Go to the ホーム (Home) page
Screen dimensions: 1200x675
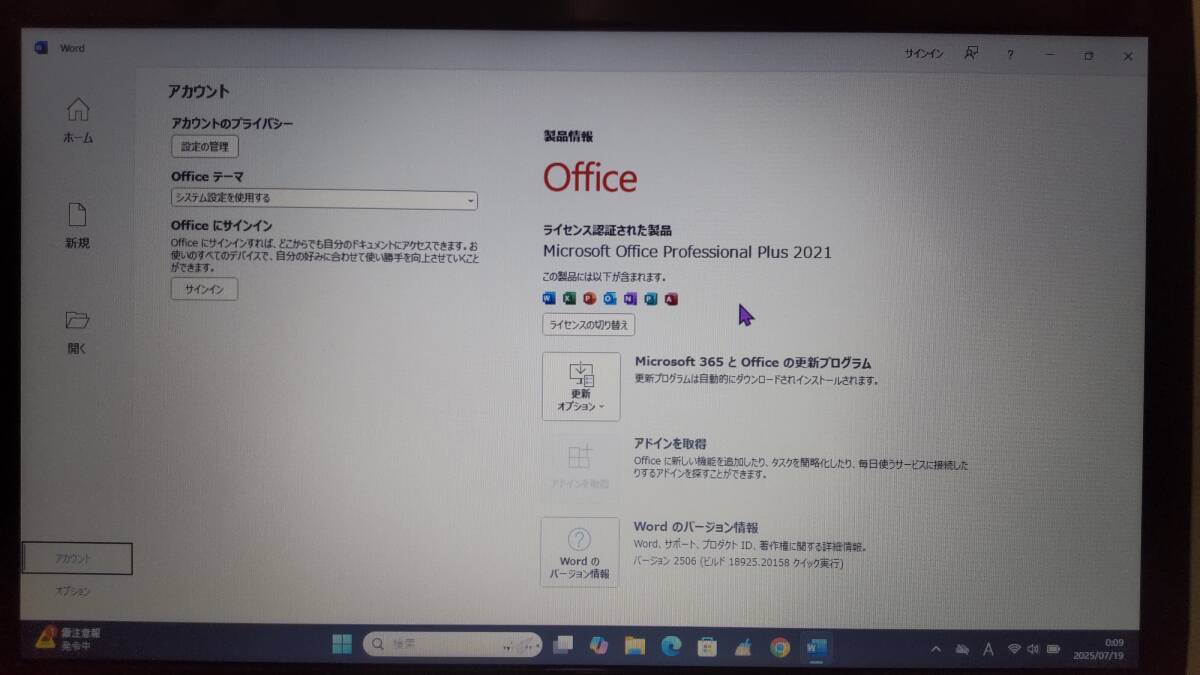[78, 121]
